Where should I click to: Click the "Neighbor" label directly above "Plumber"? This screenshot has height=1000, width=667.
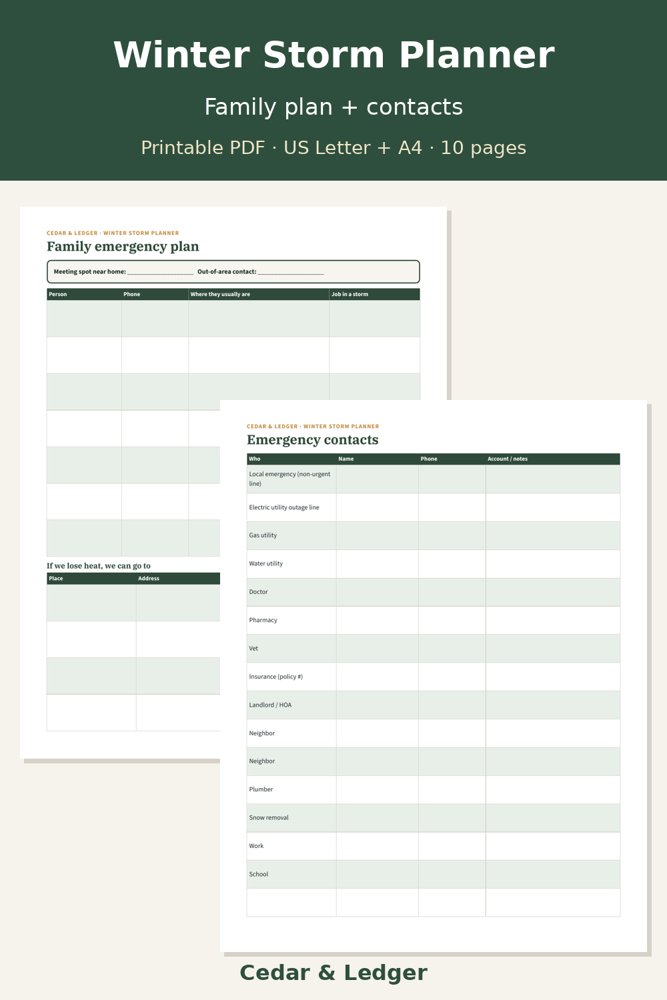(261, 761)
